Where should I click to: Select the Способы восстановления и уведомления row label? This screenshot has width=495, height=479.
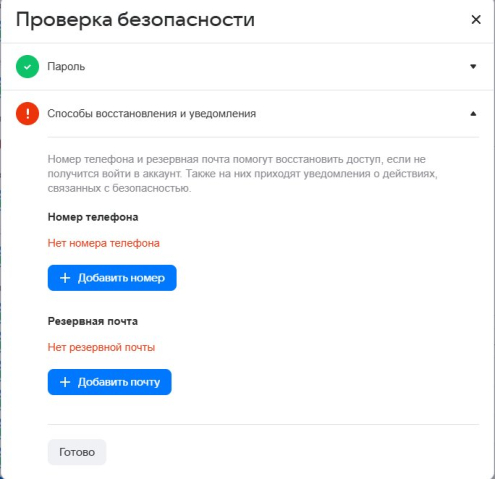pos(152,114)
